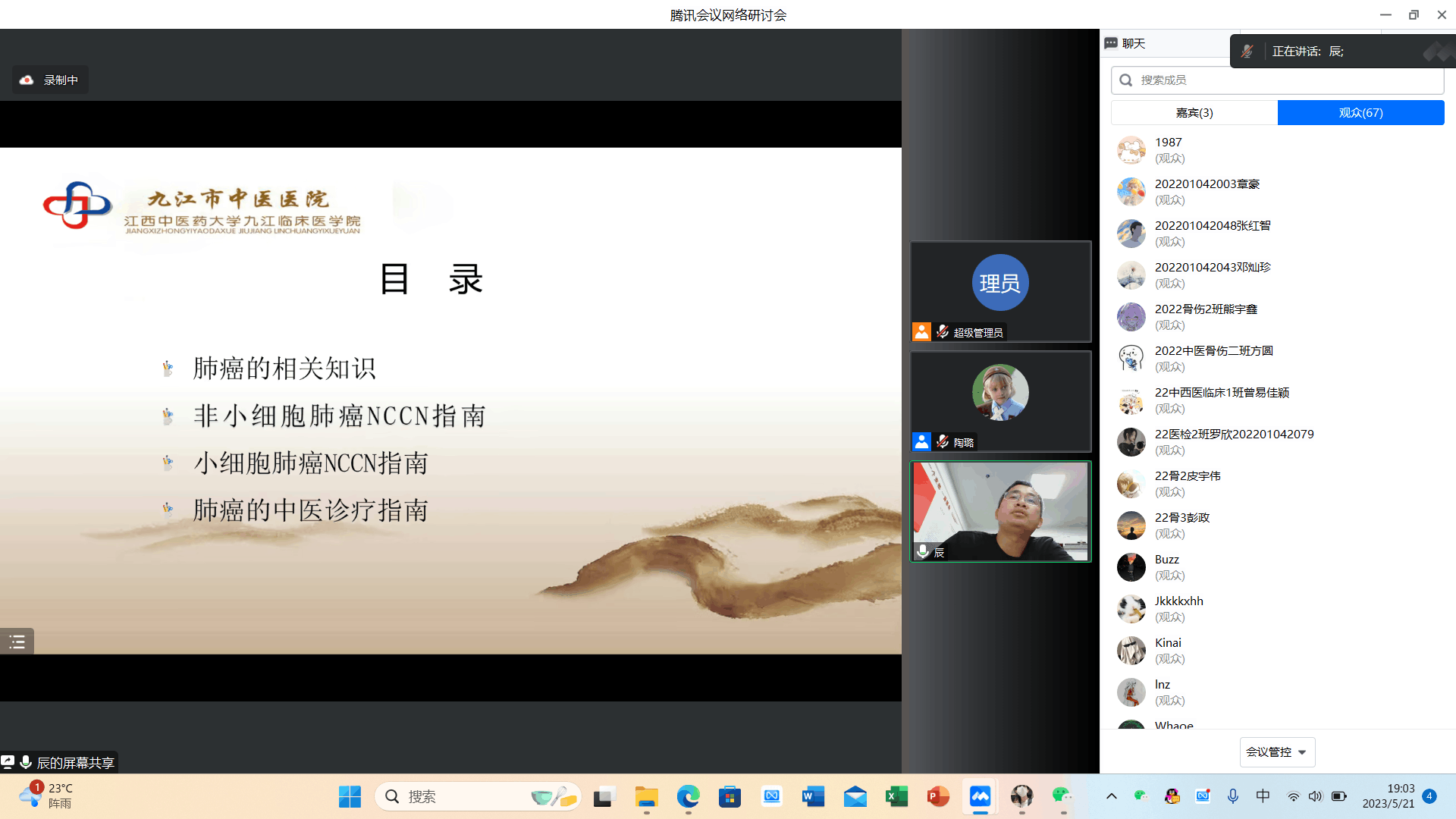Open PowerPoint from the taskbar
This screenshot has height=819, width=1456.
[938, 796]
